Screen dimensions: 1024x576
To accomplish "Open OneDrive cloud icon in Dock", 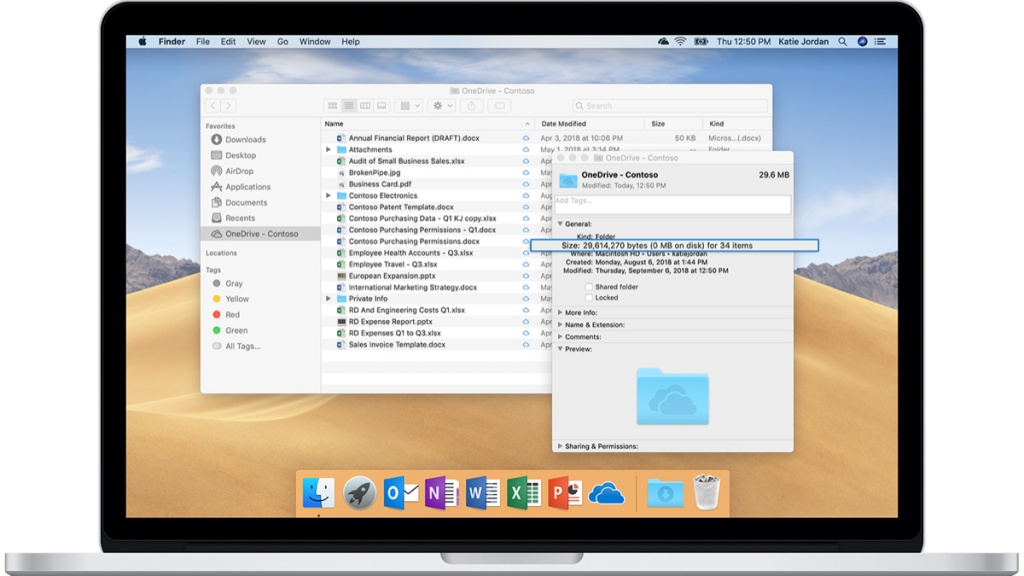I will [607, 494].
